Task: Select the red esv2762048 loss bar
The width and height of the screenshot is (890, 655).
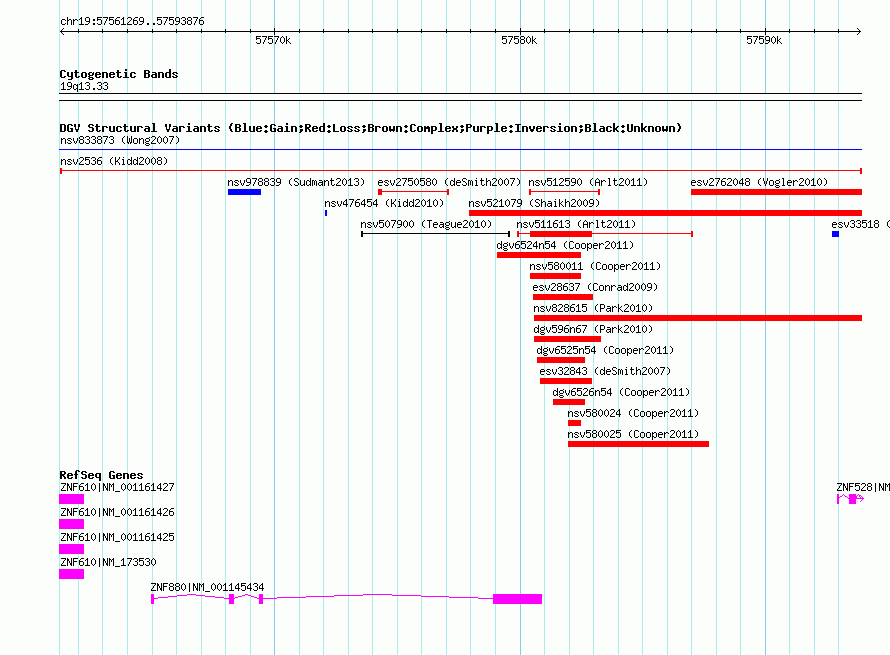Action: (x=776, y=192)
